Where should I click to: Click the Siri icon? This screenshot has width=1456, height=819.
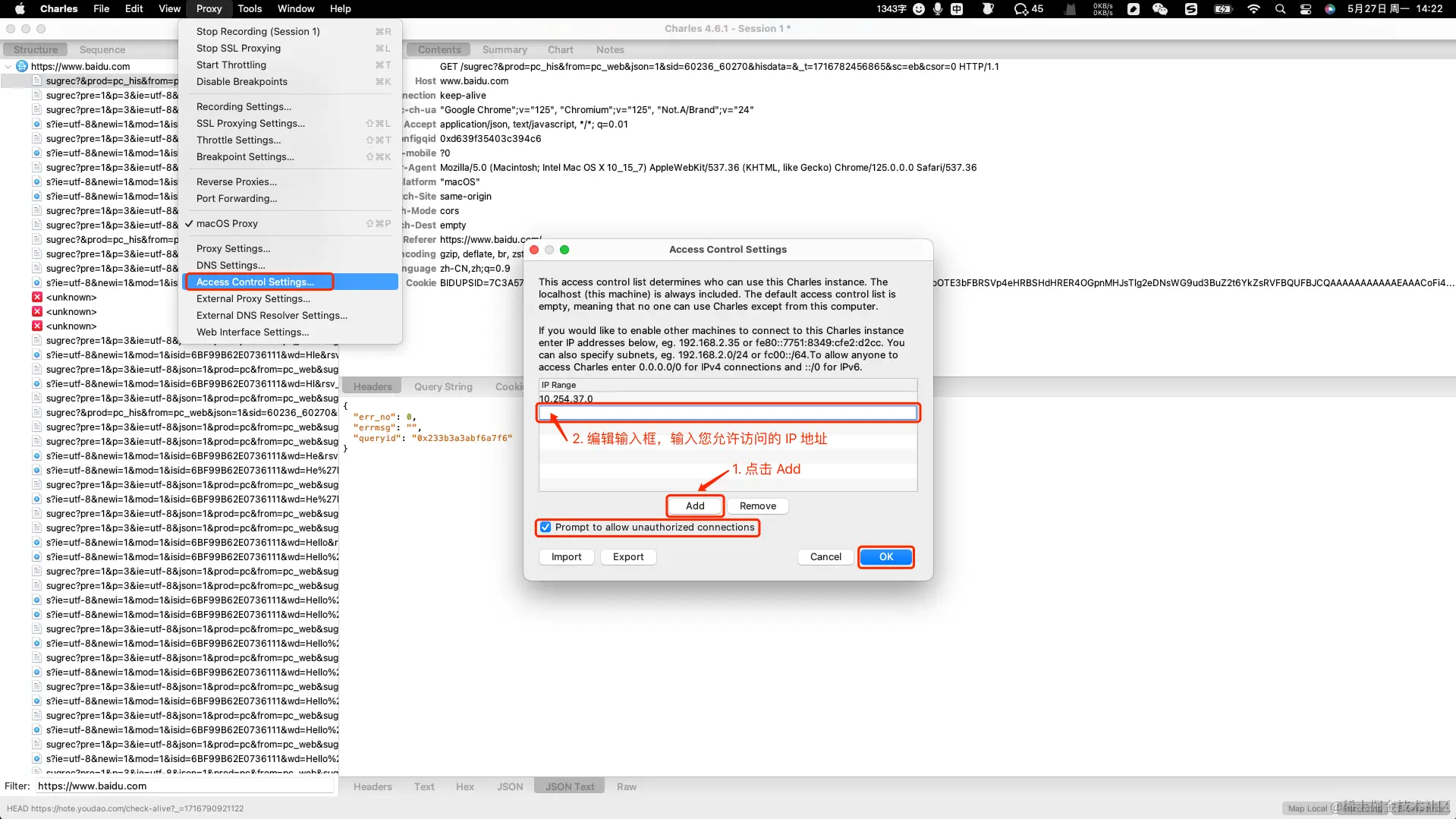click(x=1329, y=9)
